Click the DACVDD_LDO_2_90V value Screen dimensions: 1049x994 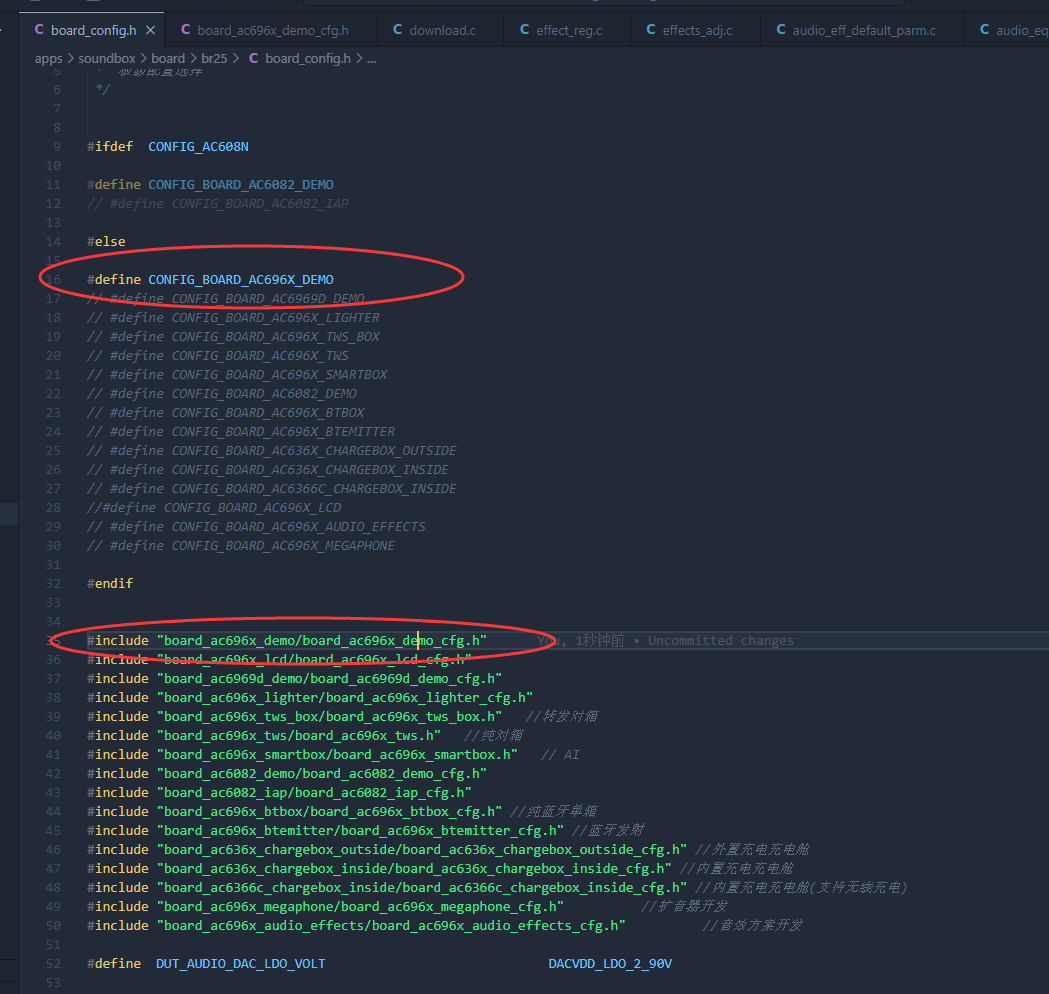tap(610, 964)
